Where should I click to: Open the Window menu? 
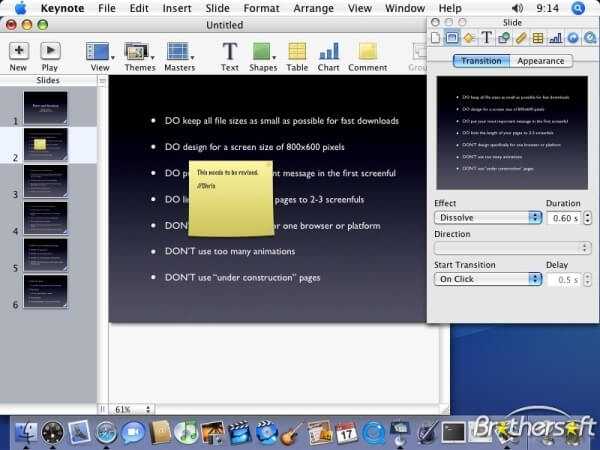(x=405, y=8)
